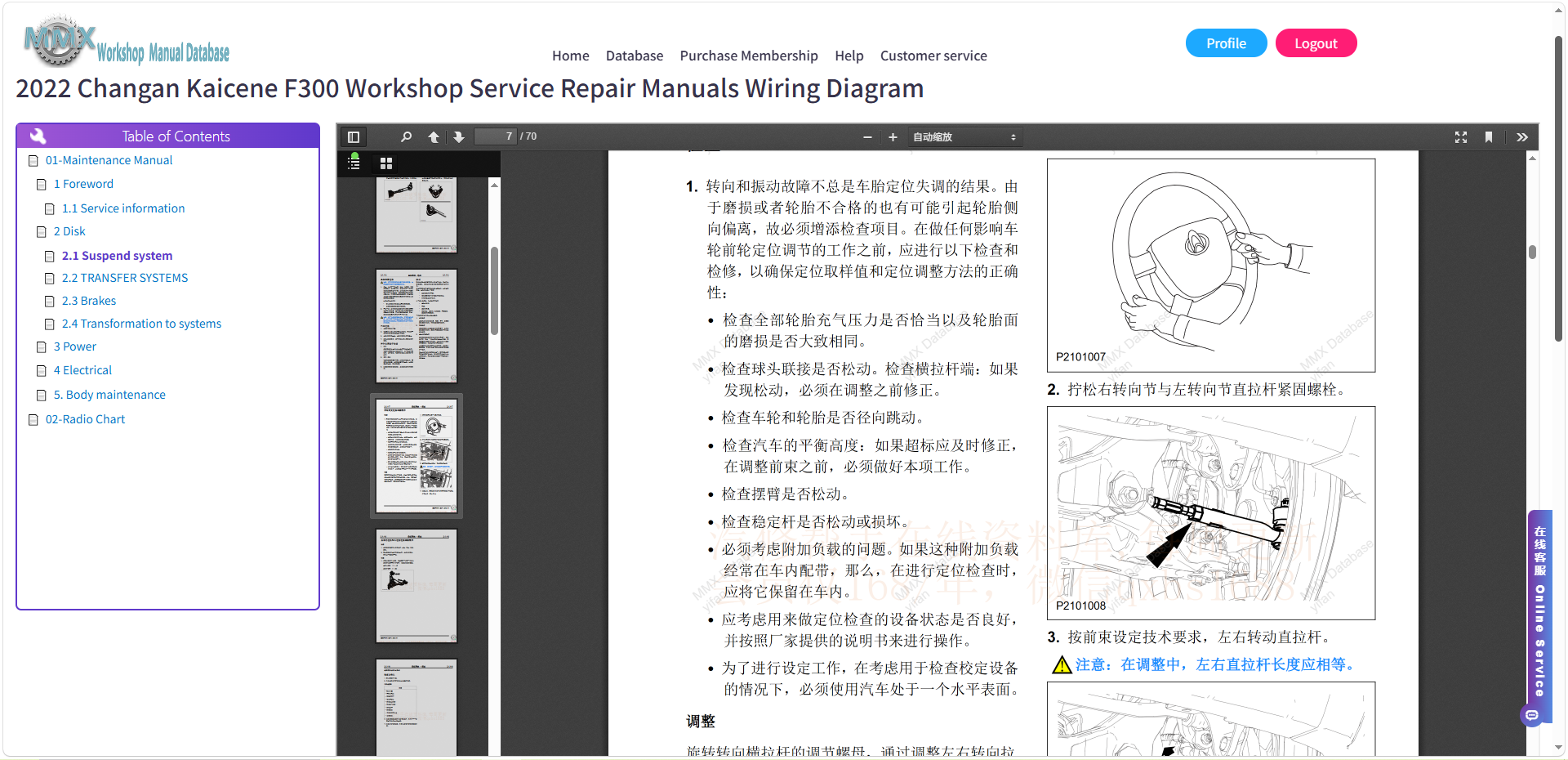Click the page icon beside 2 Disk

coord(42,232)
